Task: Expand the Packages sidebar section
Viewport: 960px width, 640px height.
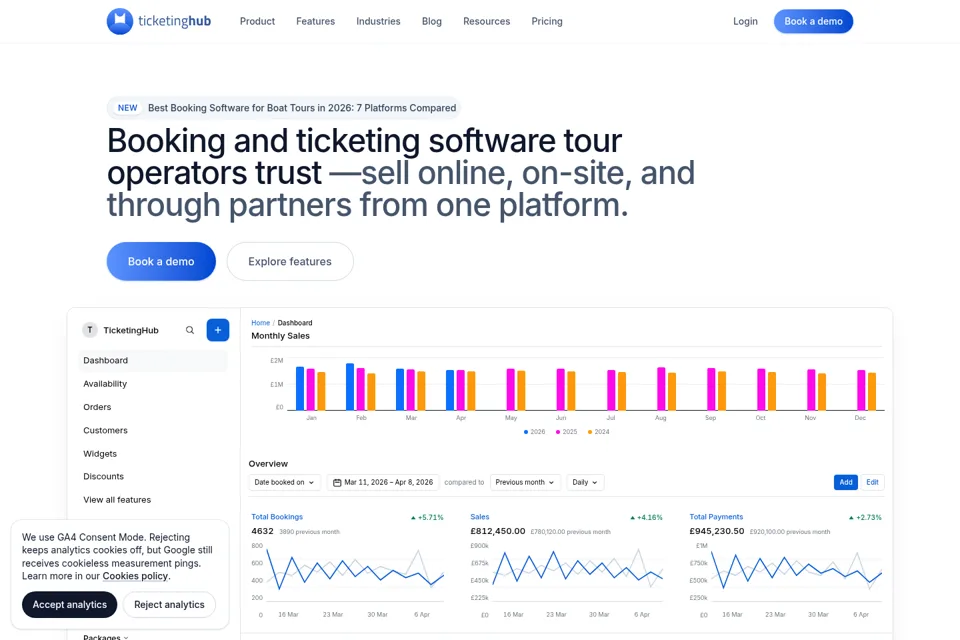Action: (x=106, y=637)
